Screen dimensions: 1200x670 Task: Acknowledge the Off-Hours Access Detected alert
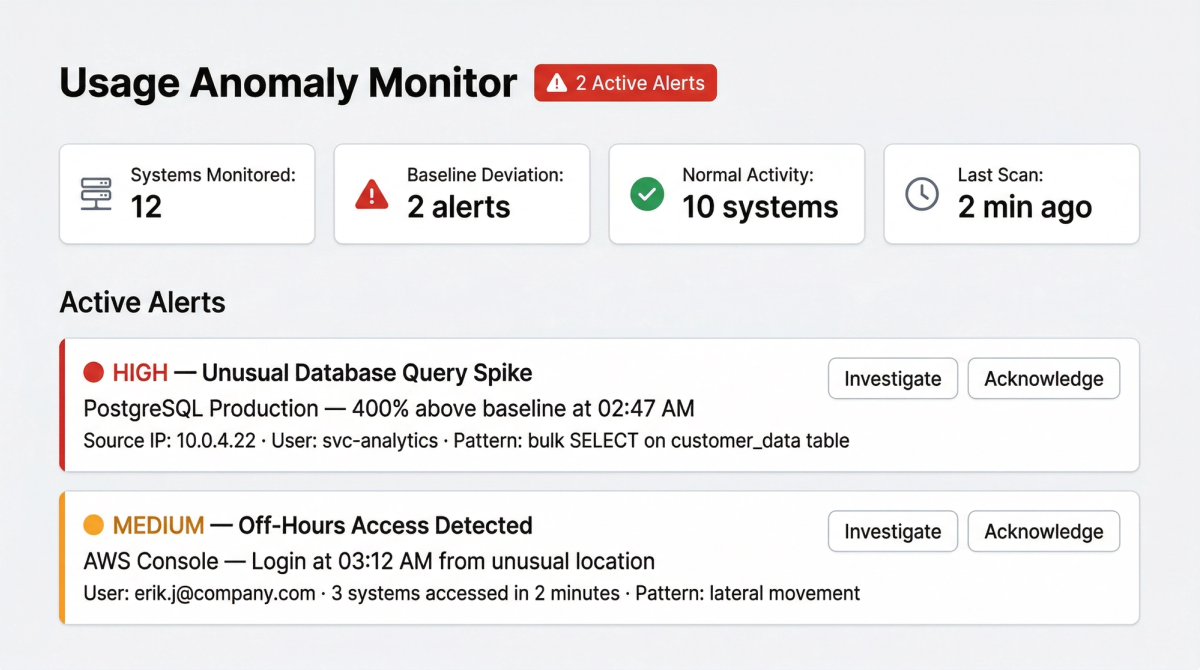(1043, 531)
